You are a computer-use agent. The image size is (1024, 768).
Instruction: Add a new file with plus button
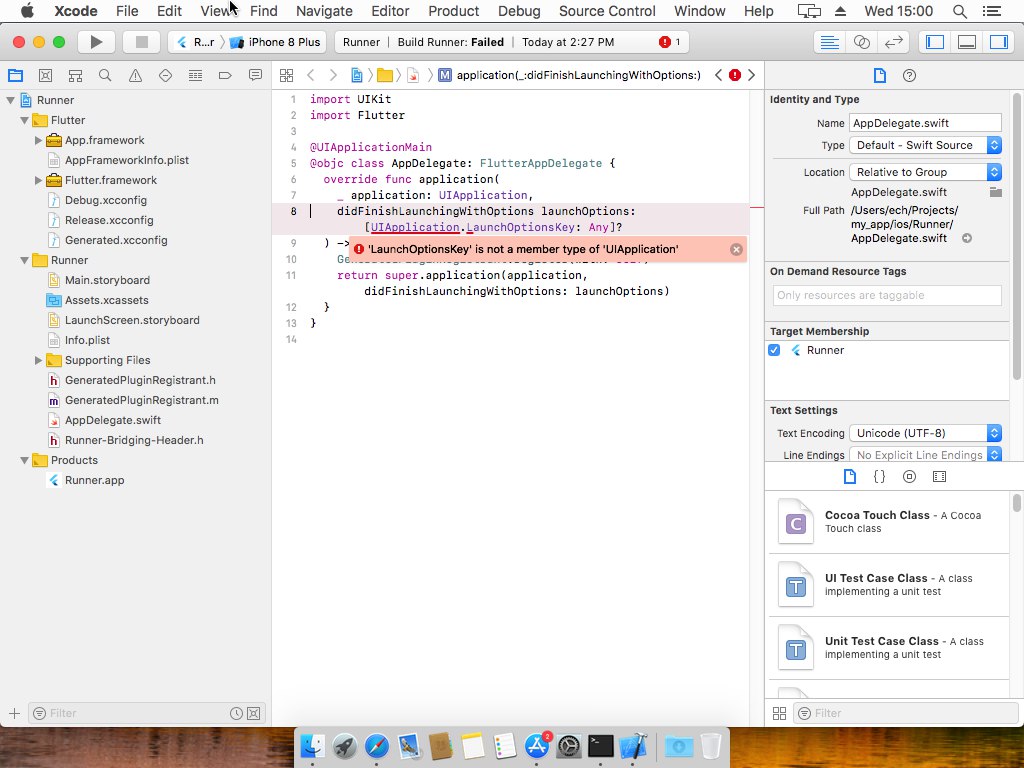point(14,714)
